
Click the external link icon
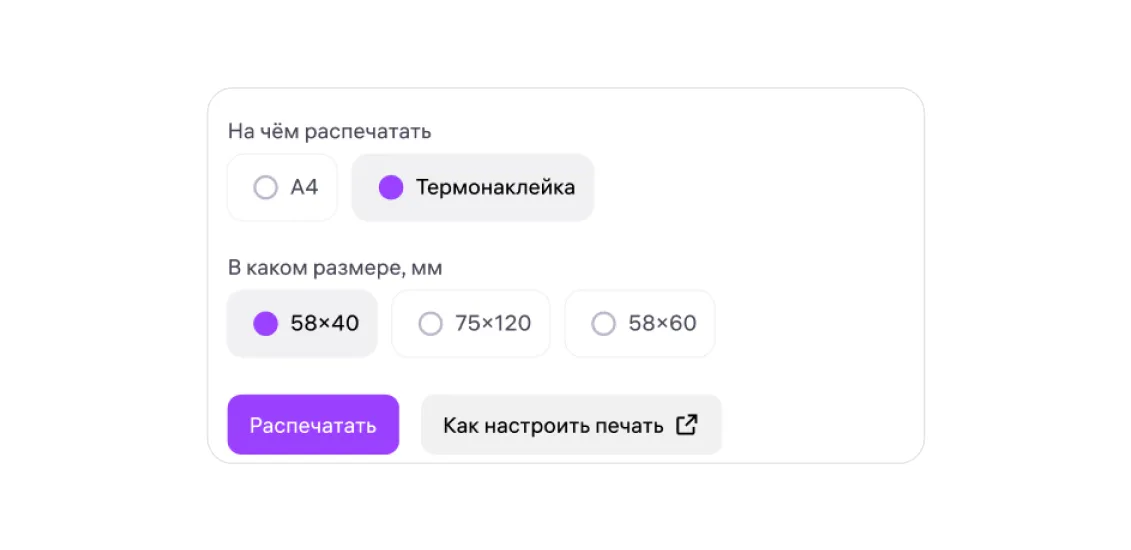click(686, 424)
